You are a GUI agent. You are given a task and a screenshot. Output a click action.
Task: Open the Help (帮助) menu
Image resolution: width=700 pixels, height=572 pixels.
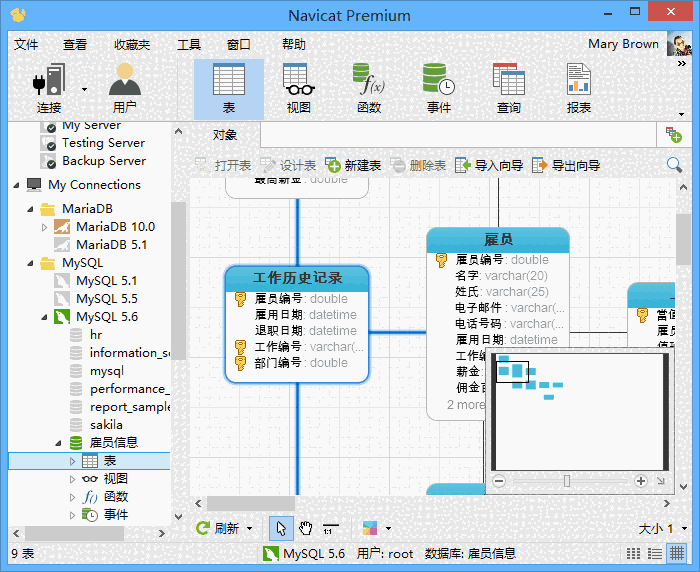click(294, 44)
